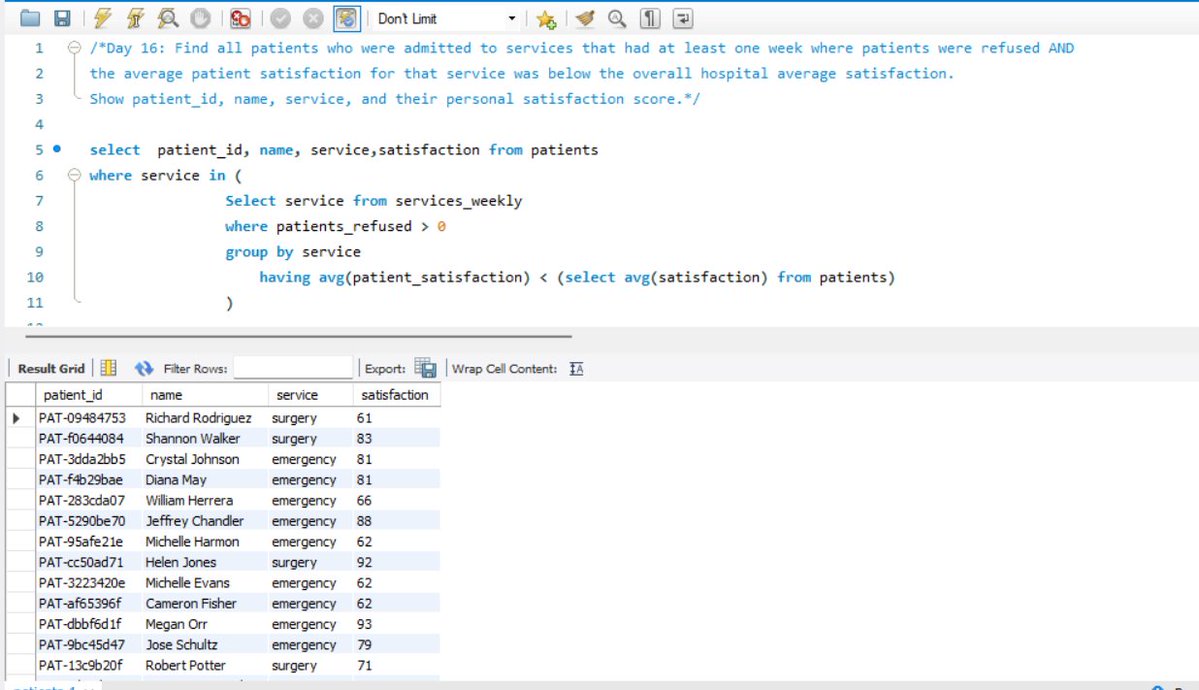Collapse the comment block on line 1

point(74,47)
